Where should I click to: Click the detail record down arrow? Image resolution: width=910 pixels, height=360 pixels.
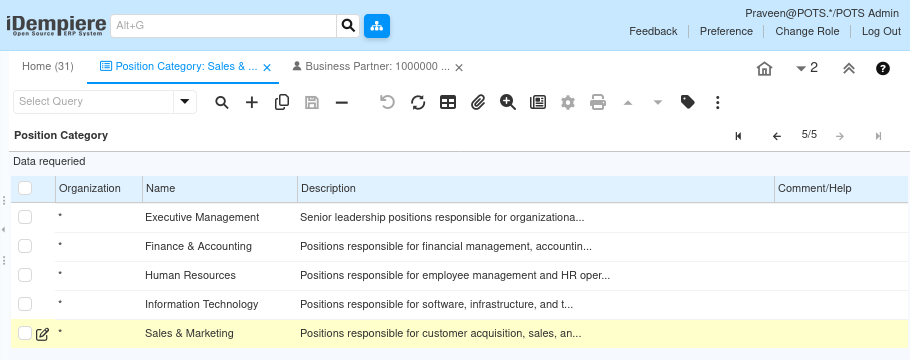658,103
